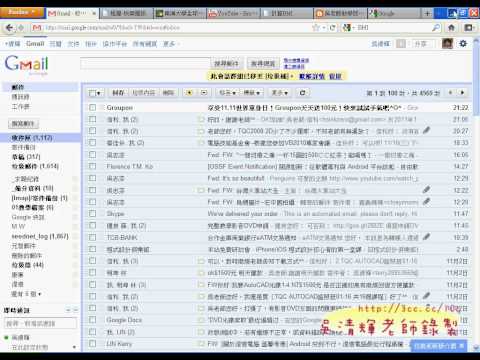The height and width of the screenshot is (360, 480).
Task: Open the orange Firefox menu button
Action: pos(22,12)
